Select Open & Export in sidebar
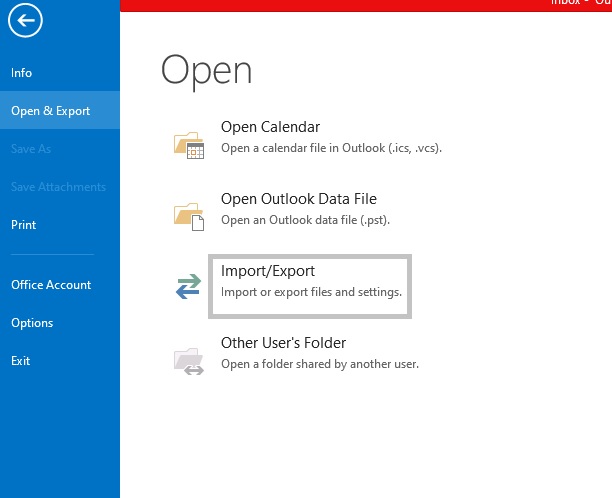This screenshot has height=498, width=612. (60, 110)
